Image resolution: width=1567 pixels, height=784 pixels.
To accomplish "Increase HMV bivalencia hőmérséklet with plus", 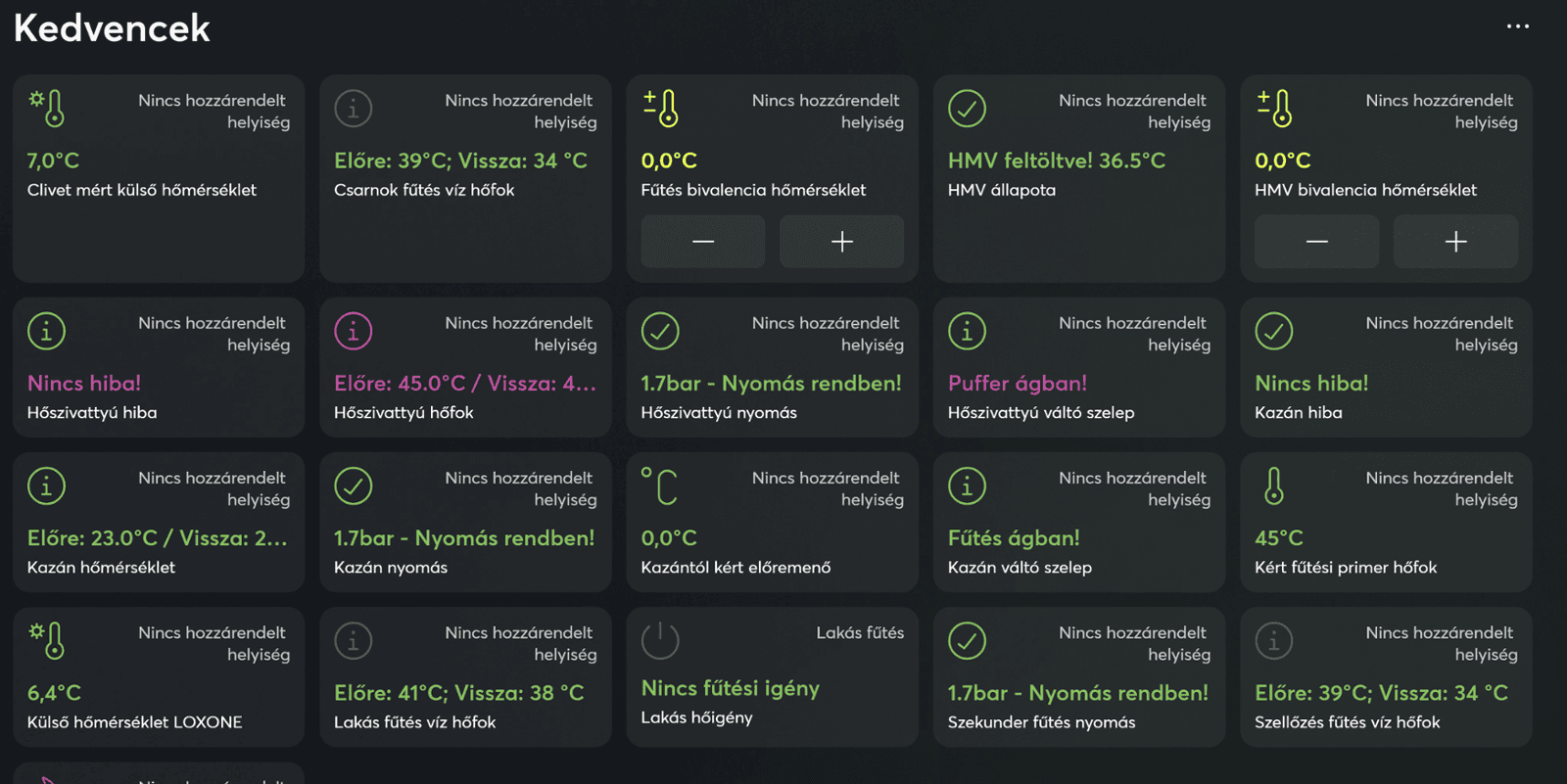I will tap(1455, 242).
